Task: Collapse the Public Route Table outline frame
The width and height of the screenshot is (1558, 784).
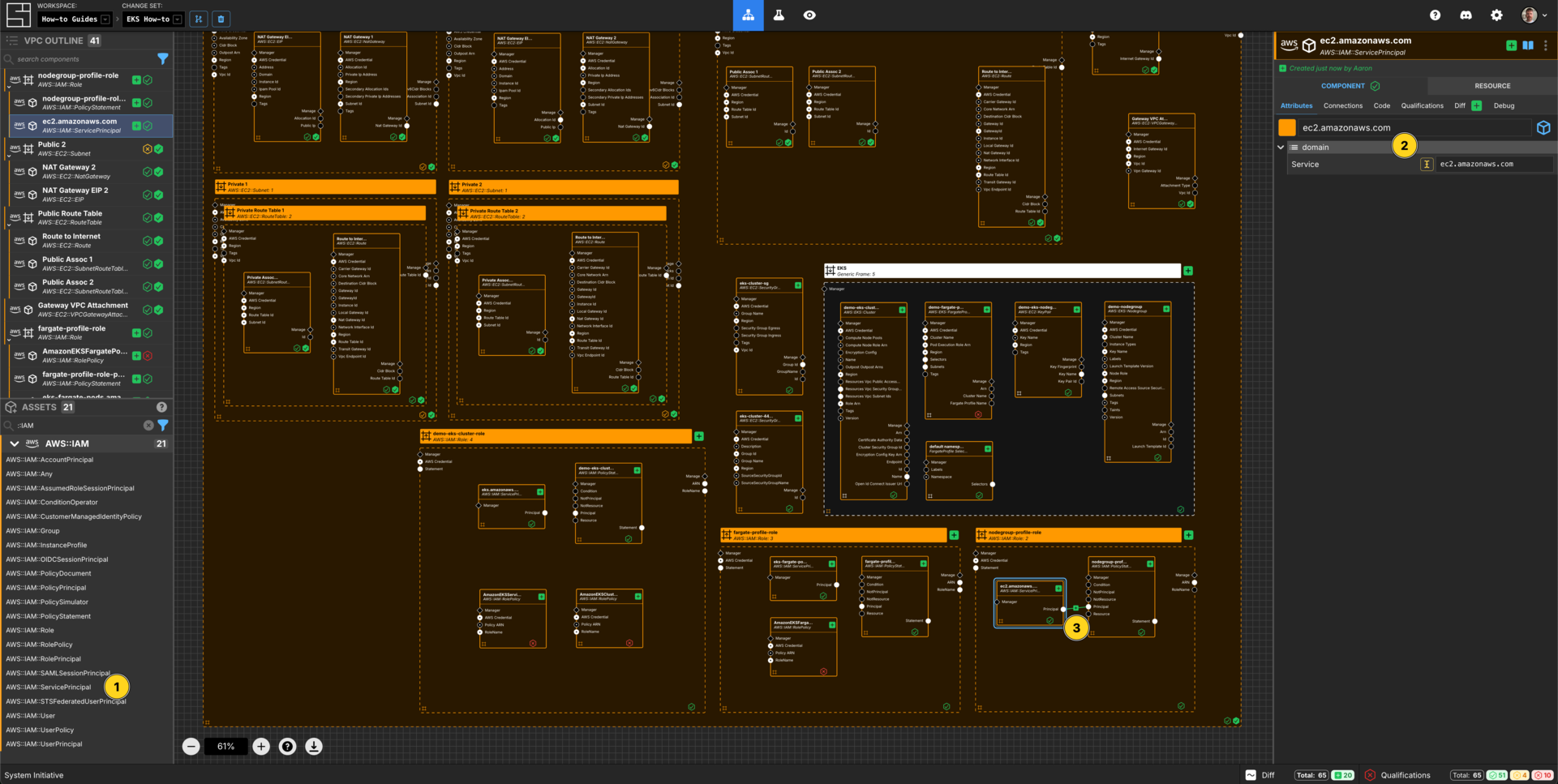Action: 9,225
